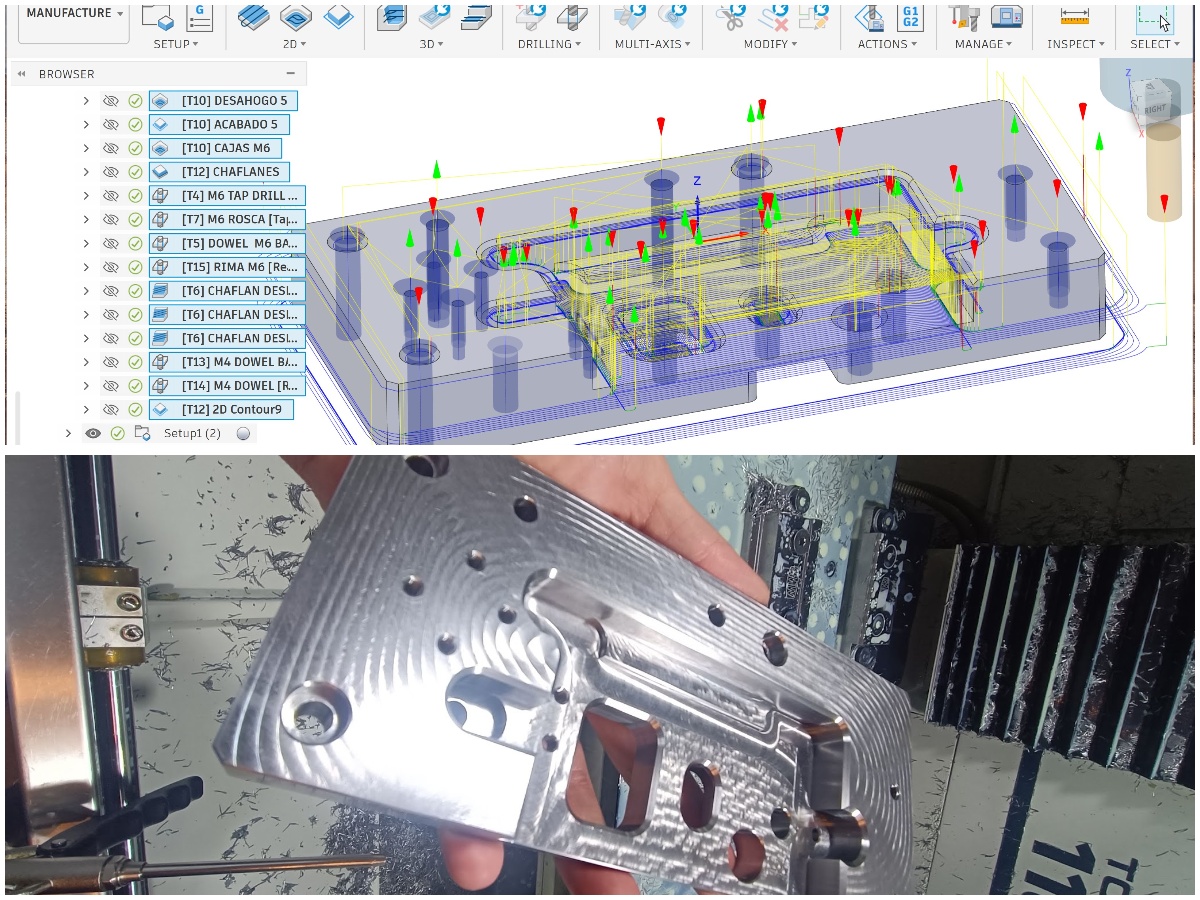
Task: Select the [T15] RIMA M6 row
Action: pyautogui.click(x=227, y=267)
